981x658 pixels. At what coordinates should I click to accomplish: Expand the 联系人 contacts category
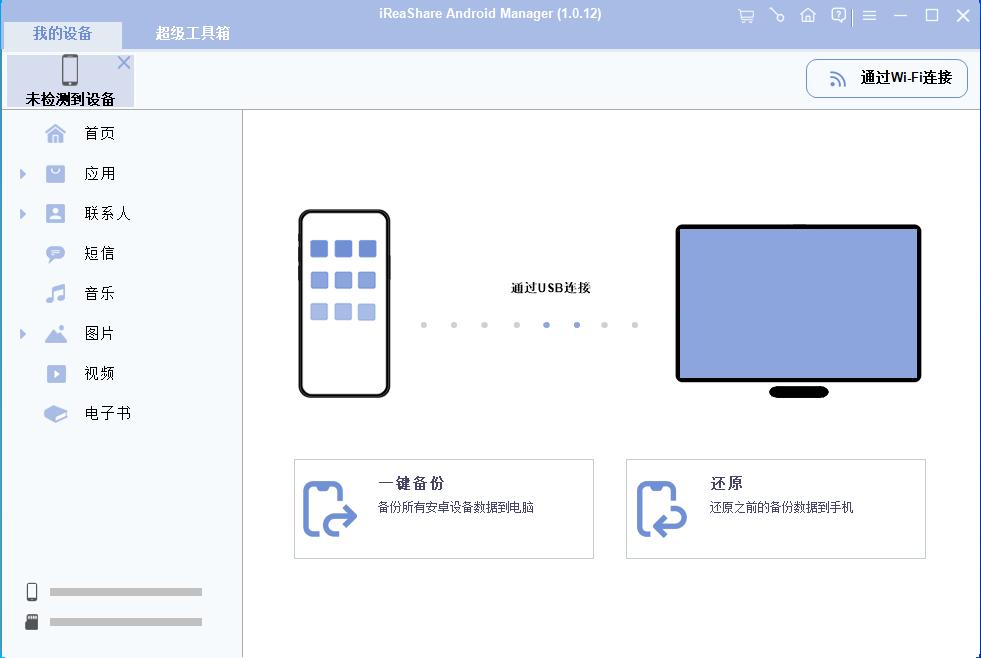tap(22, 213)
